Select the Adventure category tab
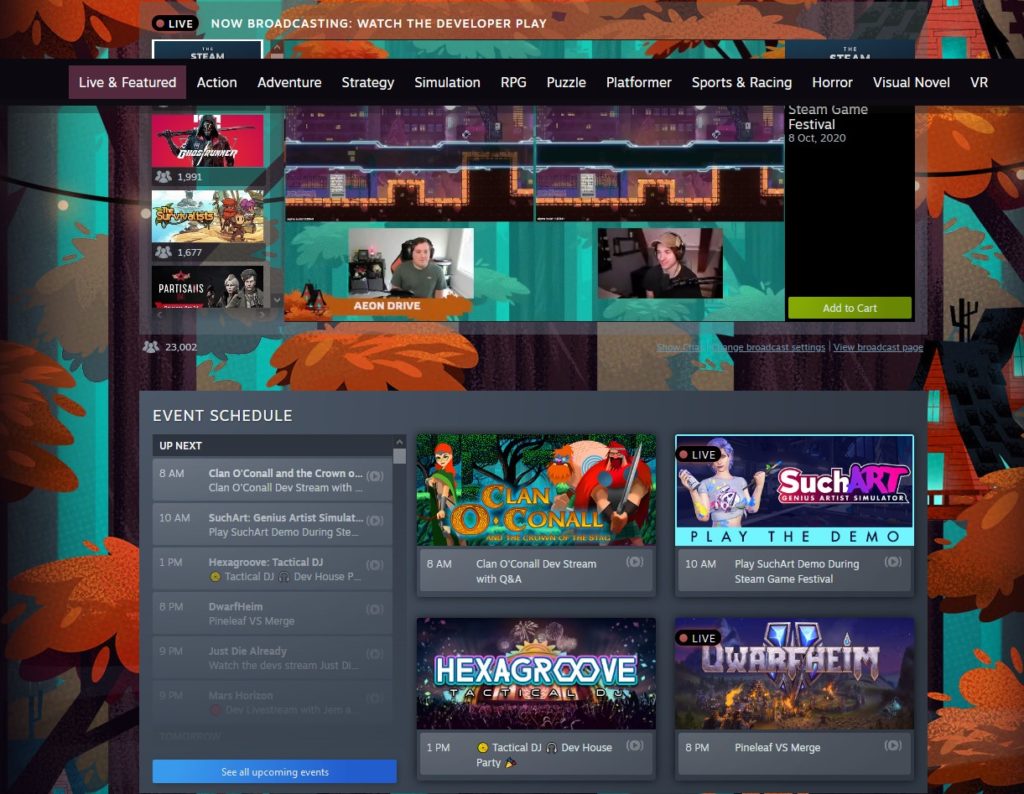Image resolution: width=1024 pixels, height=794 pixels. click(x=289, y=82)
